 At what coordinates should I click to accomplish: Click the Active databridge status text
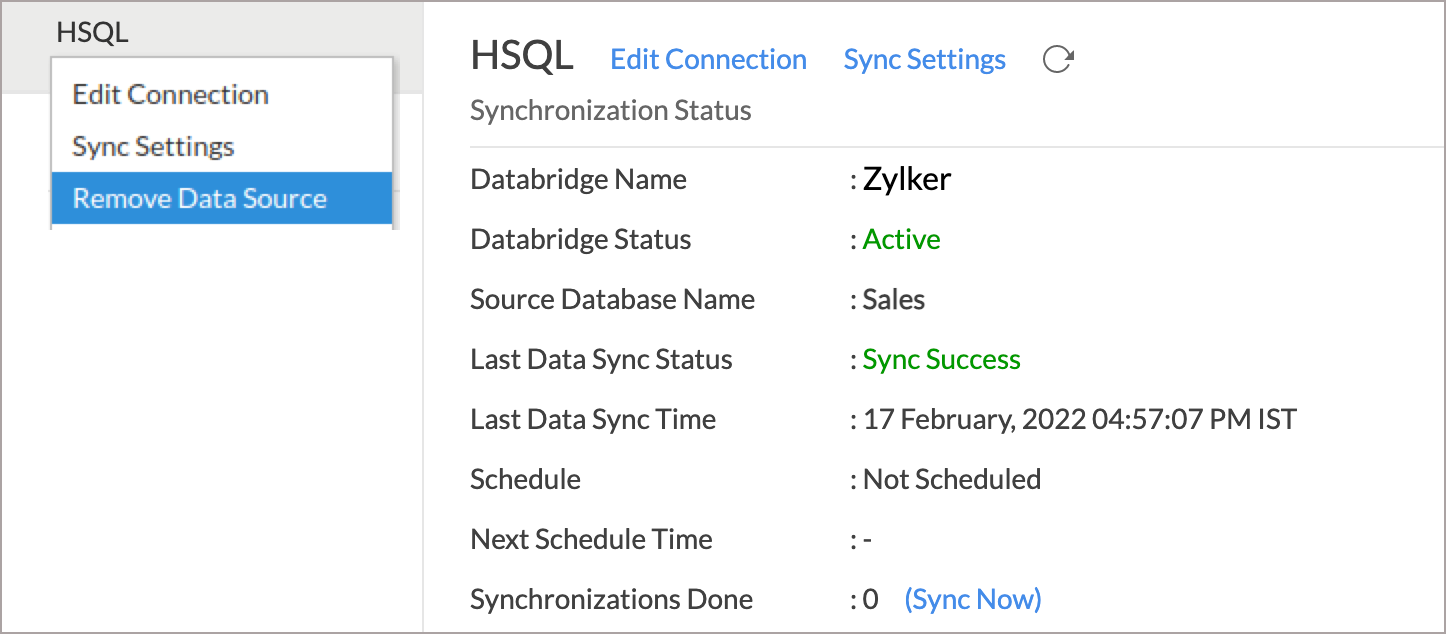click(901, 239)
